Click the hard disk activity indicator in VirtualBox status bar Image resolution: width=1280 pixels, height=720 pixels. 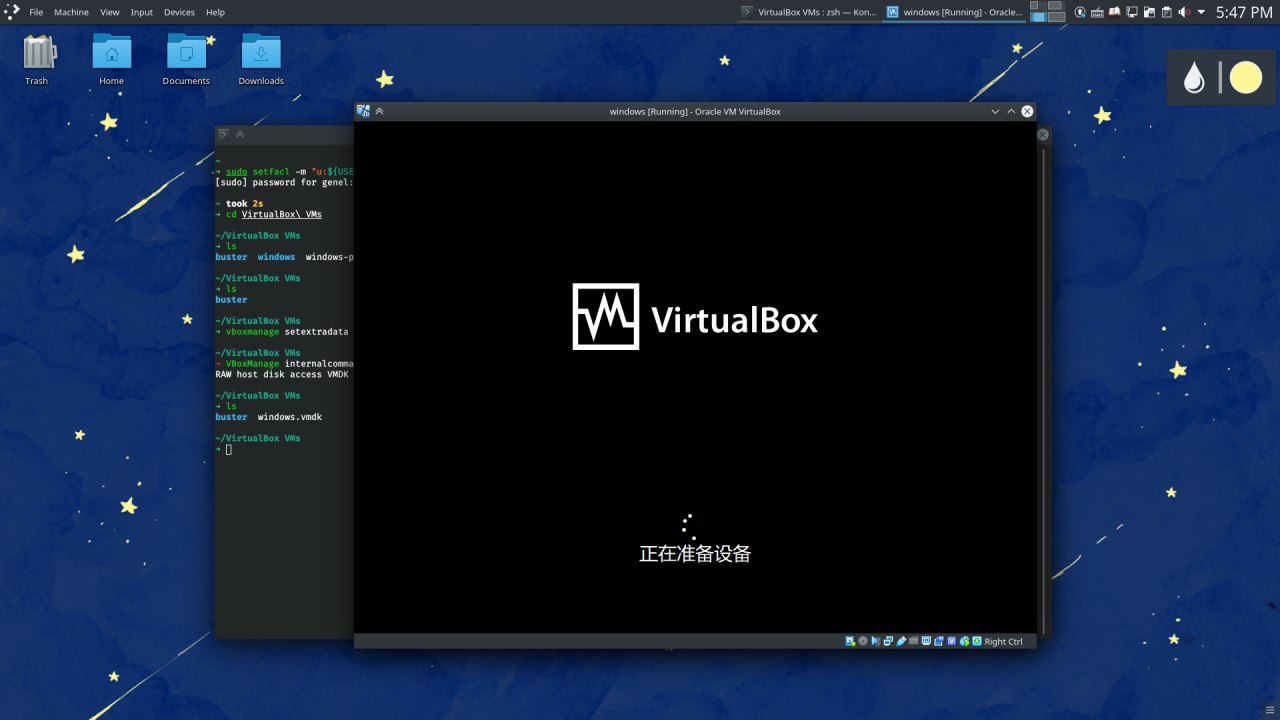tap(850, 641)
